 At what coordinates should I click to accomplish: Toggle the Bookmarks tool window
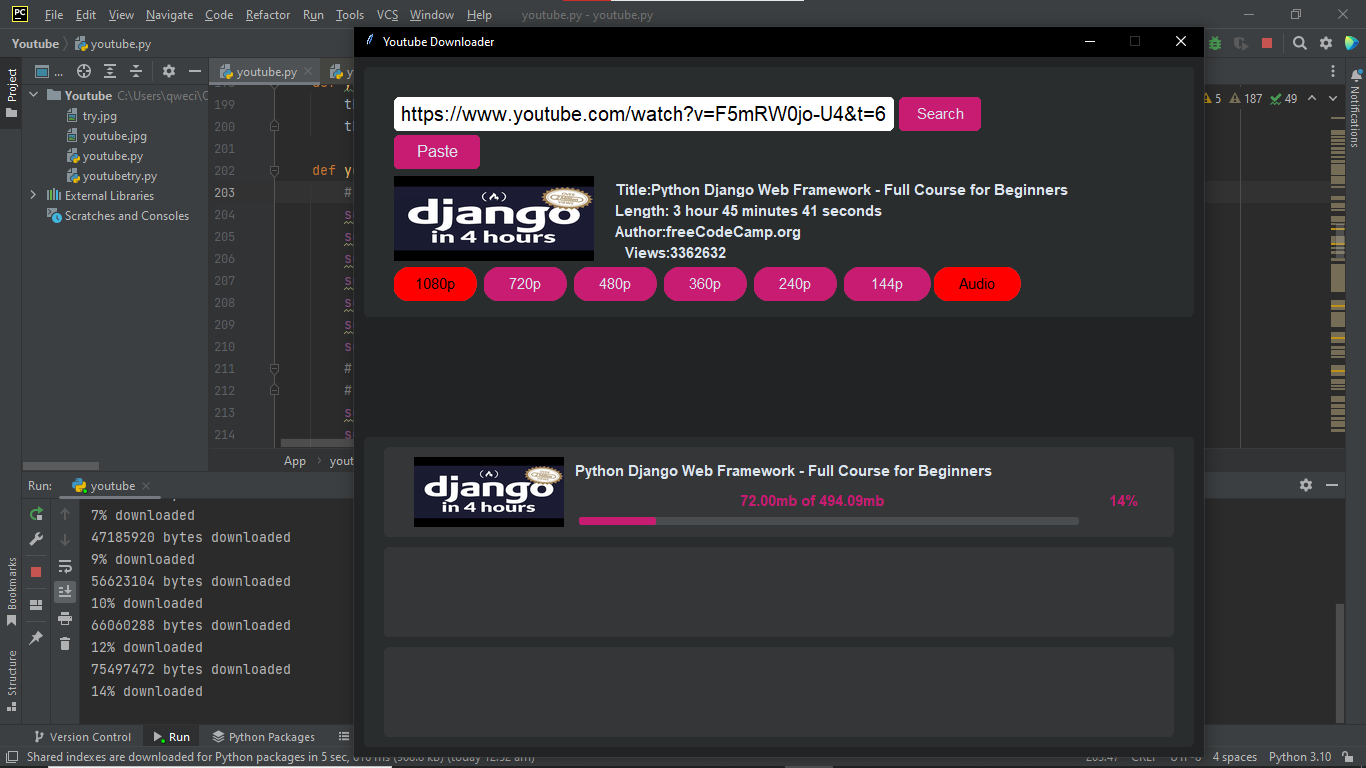pos(11,585)
